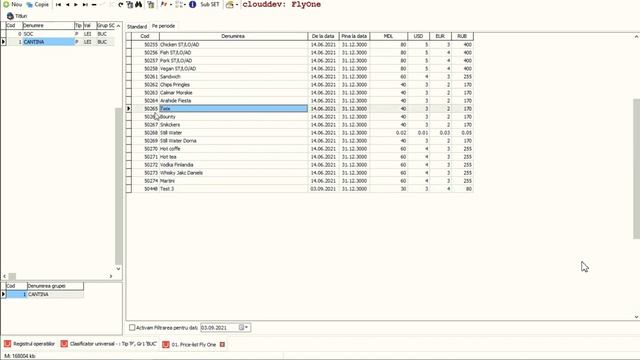Click the Sub SET button

click(x=209, y=4)
